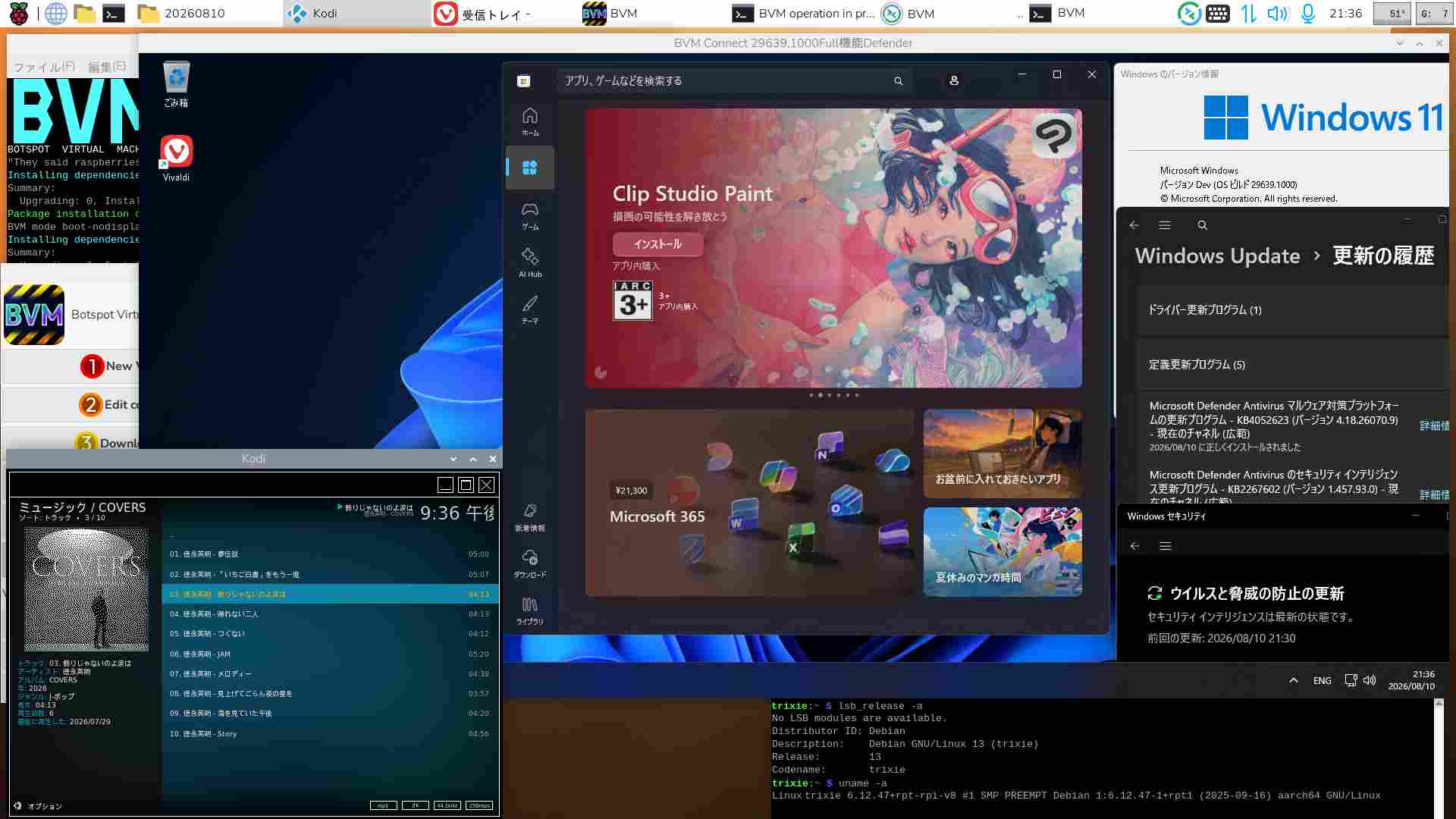This screenshot has width=1456, height=819.
Task: Click the Raspberry Pi panel clock 21:36
Action: tap(1345, 13)
